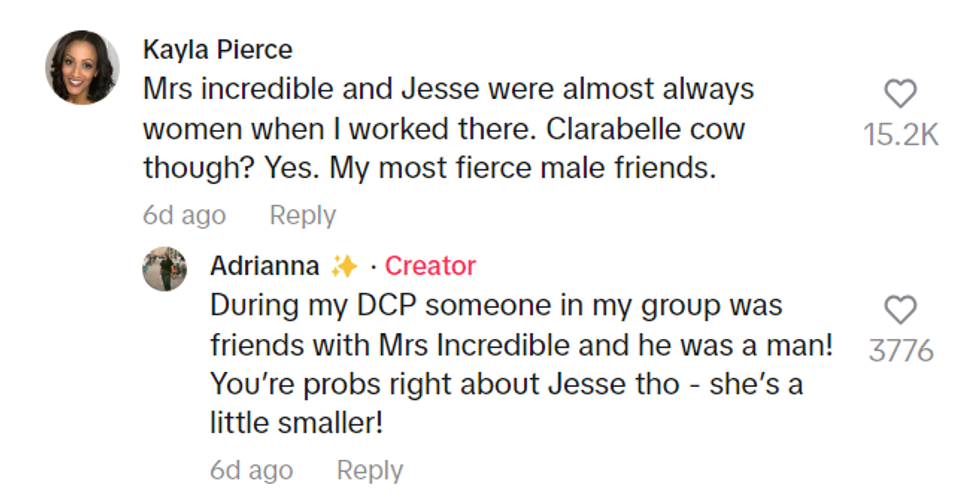Click the 6d ago timestamp under Kayla's comment
This screenshot has height=503, width=980.
pyautogui.click(x=184, y=215)
